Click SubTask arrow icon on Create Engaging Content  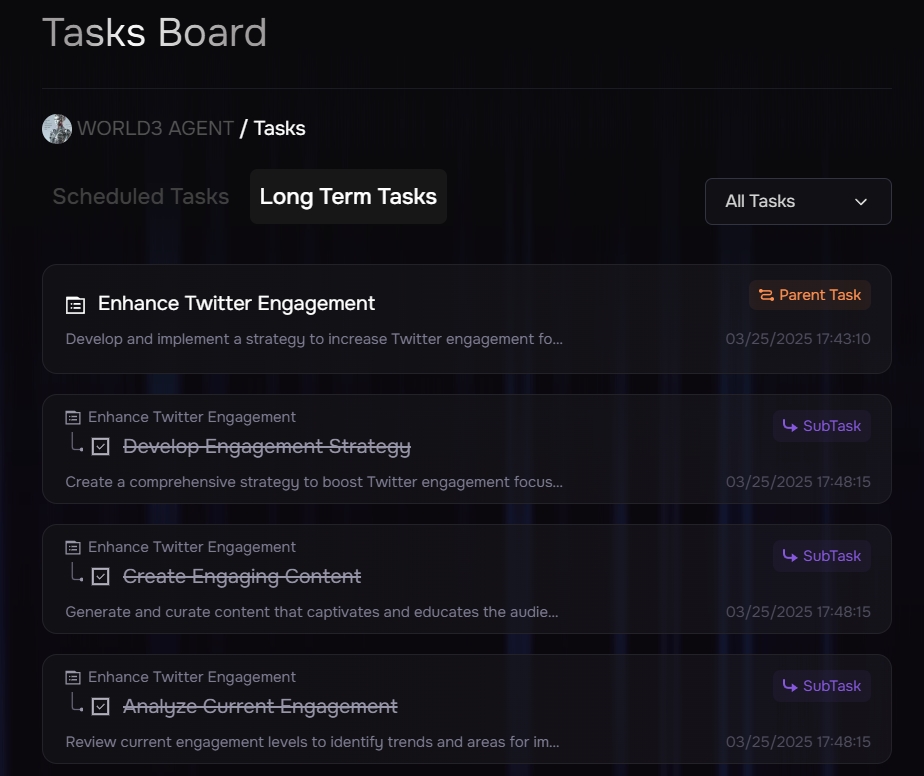(790, 556)
